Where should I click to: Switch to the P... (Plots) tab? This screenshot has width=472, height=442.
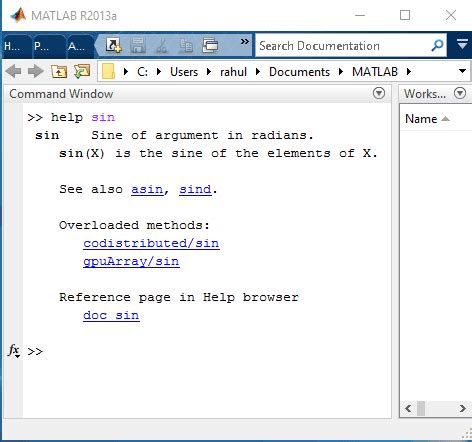[49, 46]
